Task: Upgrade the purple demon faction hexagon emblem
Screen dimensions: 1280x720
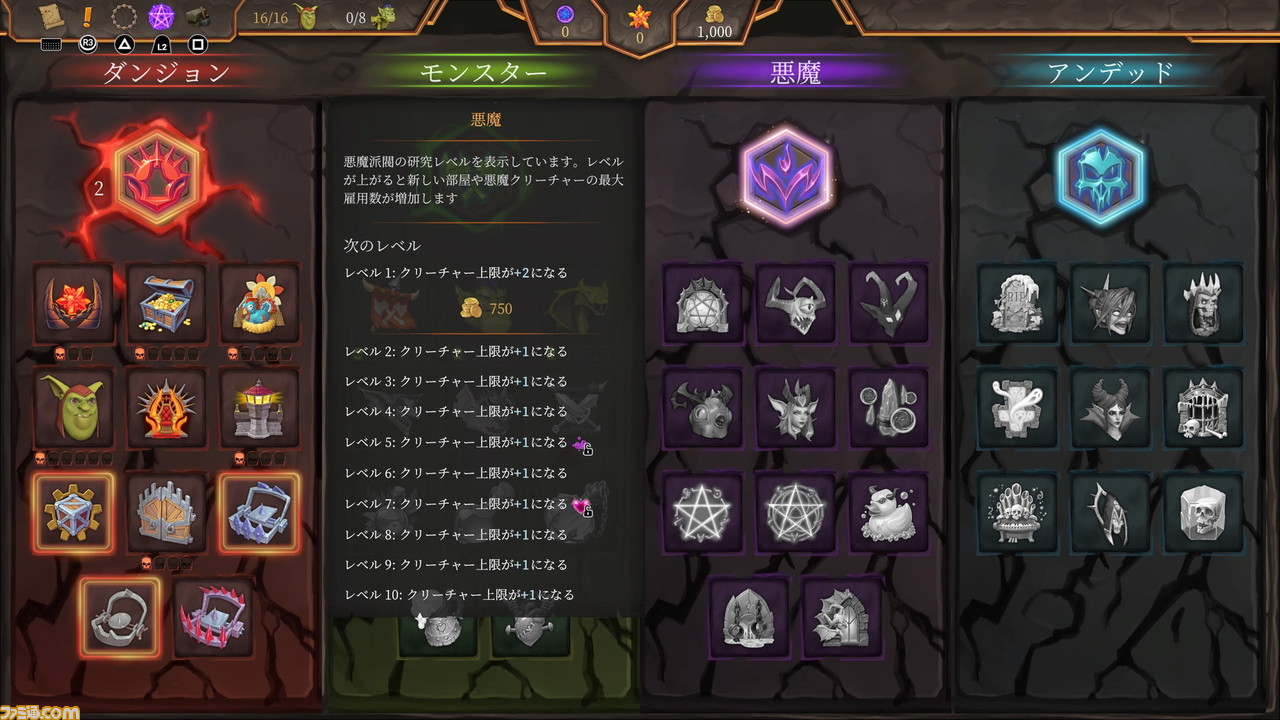Action: (787, 177)
